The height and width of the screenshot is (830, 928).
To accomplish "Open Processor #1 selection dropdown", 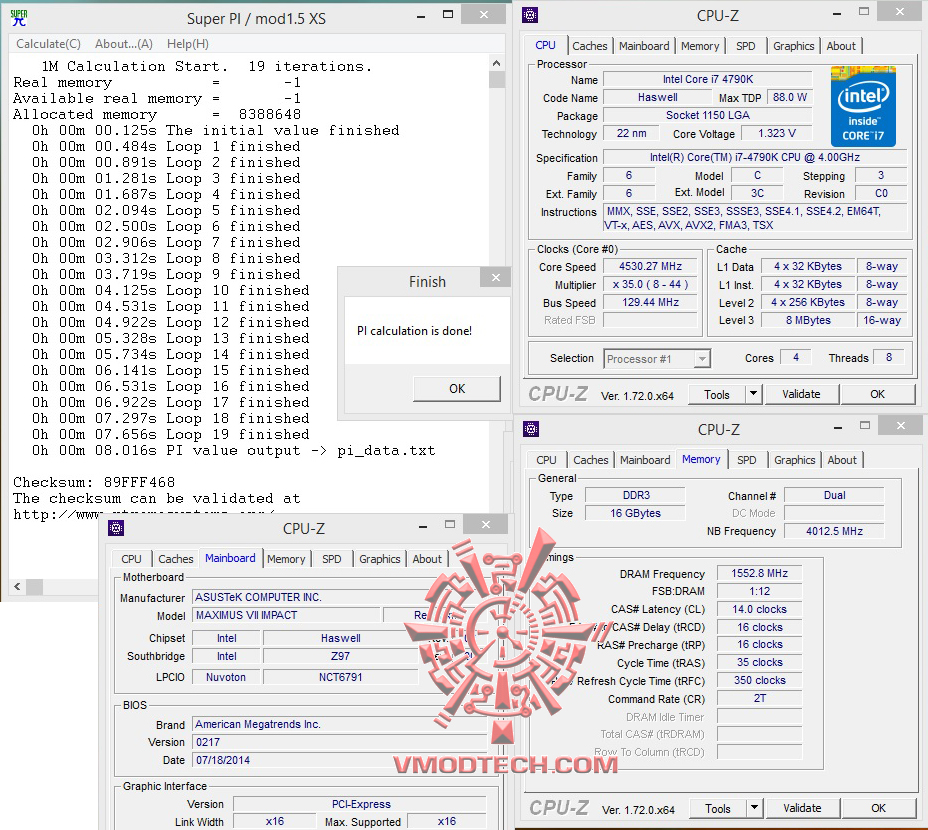I will click(x=657, y=359).
